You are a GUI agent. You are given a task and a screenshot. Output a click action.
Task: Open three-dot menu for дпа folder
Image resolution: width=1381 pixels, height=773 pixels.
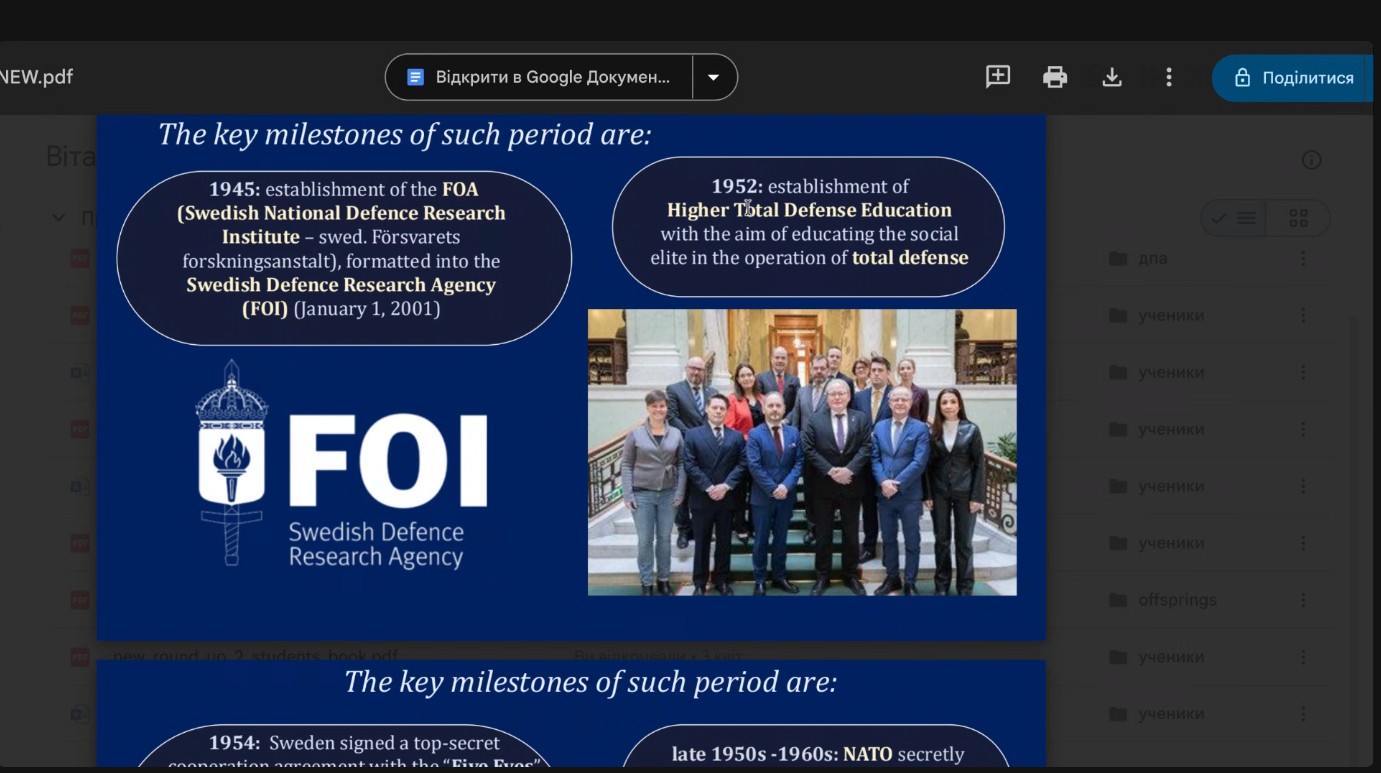1303,258
